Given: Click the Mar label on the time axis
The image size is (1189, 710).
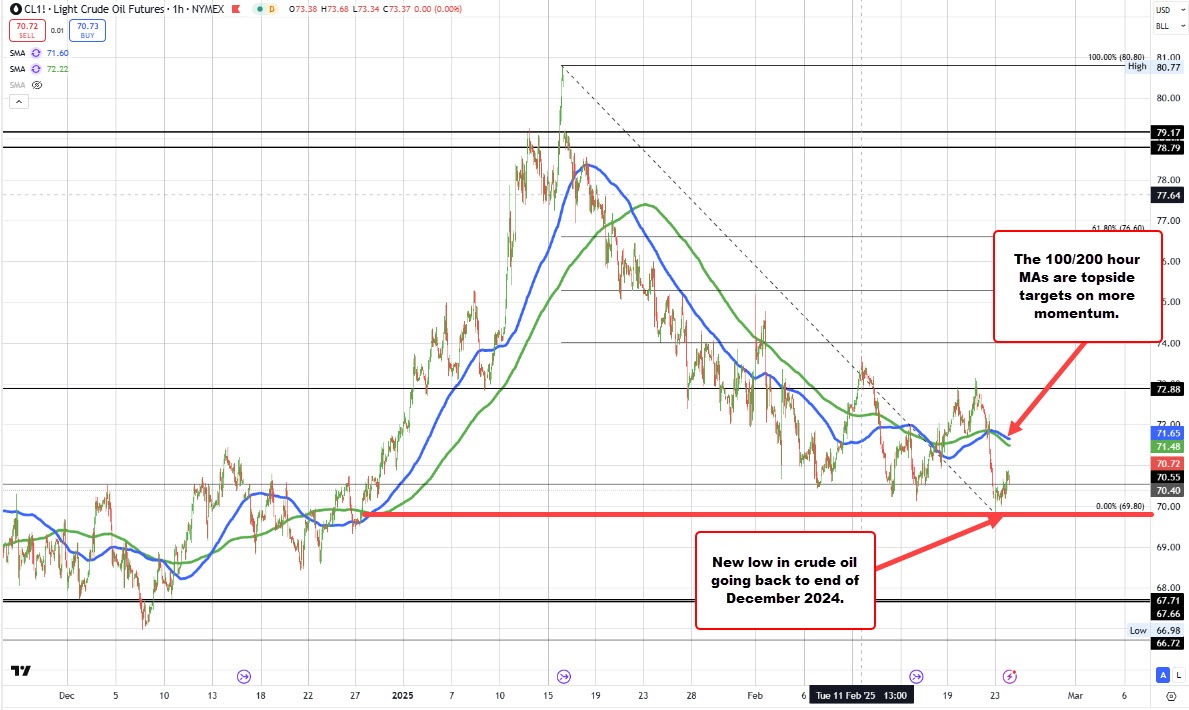Looking at the screenshot, I should [x=1074, y=696].
